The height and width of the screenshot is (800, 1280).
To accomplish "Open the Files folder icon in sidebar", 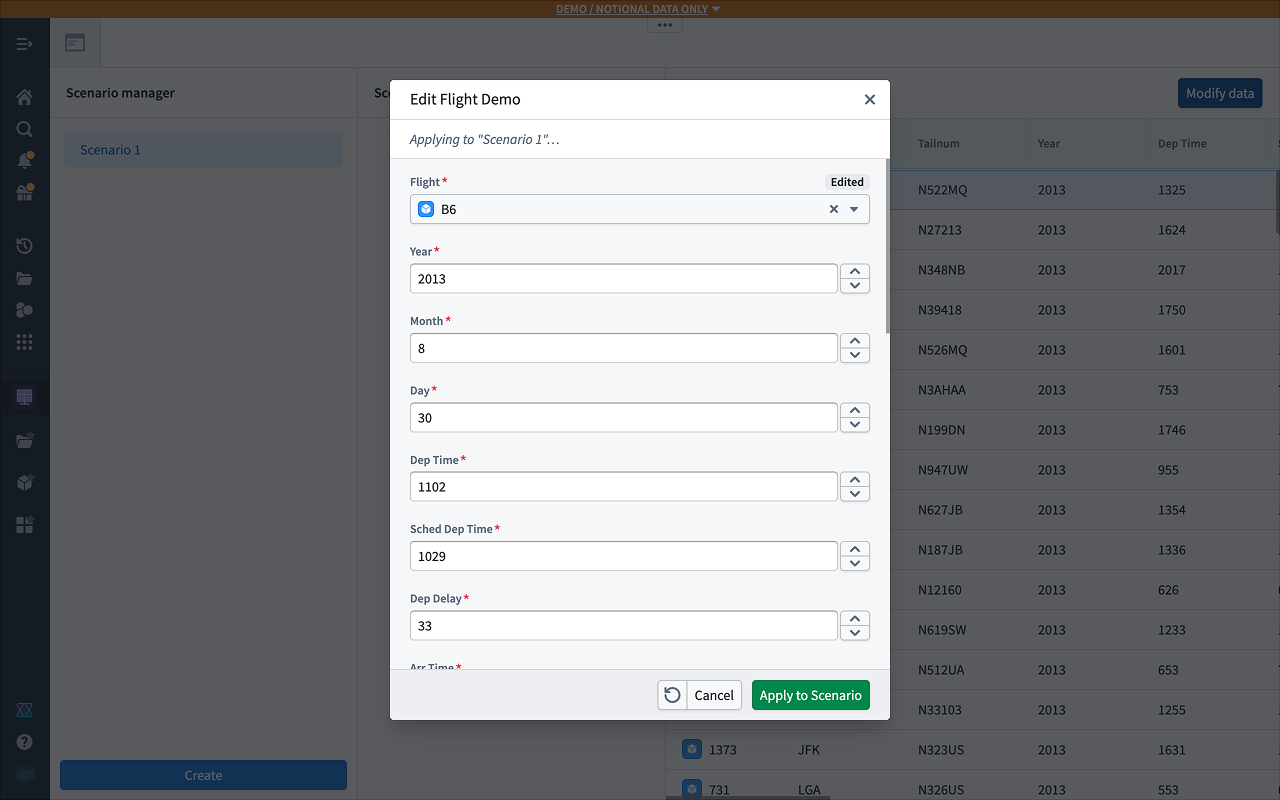I will tap(24, 278).
